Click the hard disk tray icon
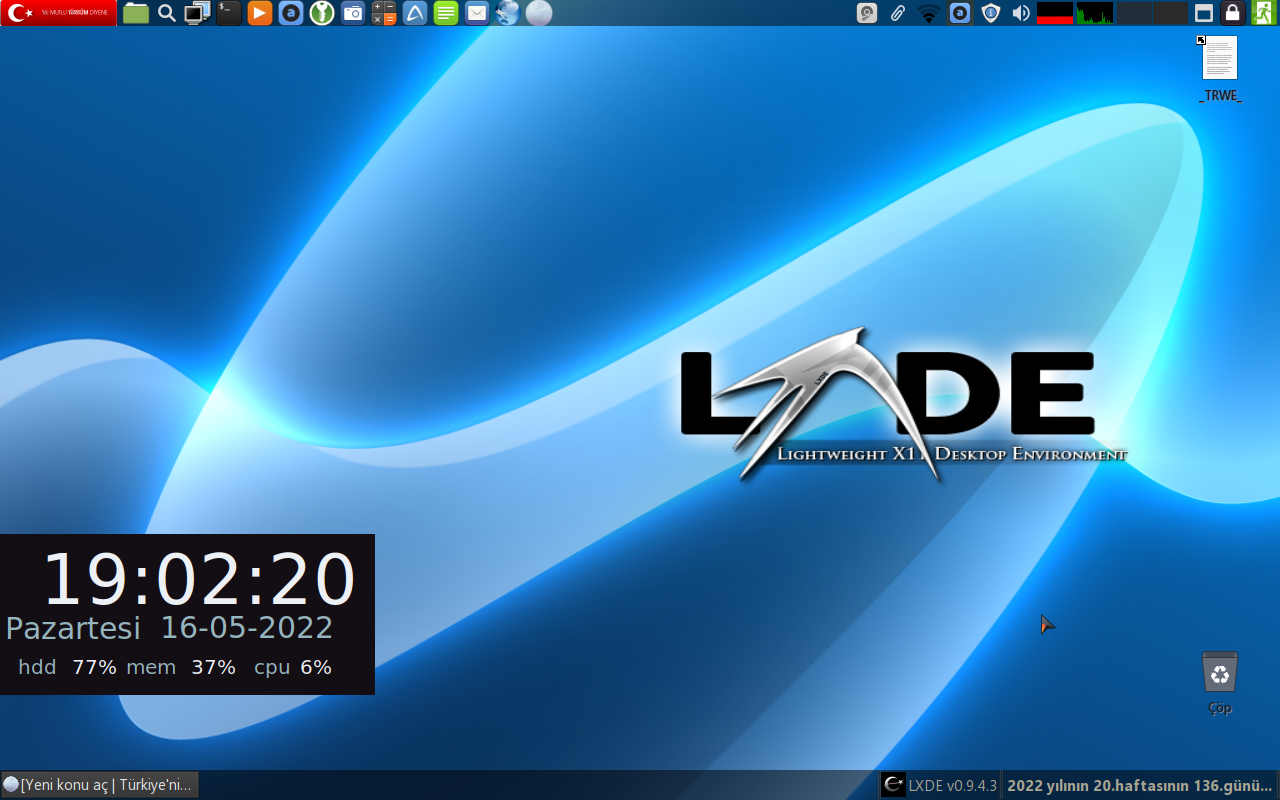Viewport: 1280px width, 800px height. [867, 13]
